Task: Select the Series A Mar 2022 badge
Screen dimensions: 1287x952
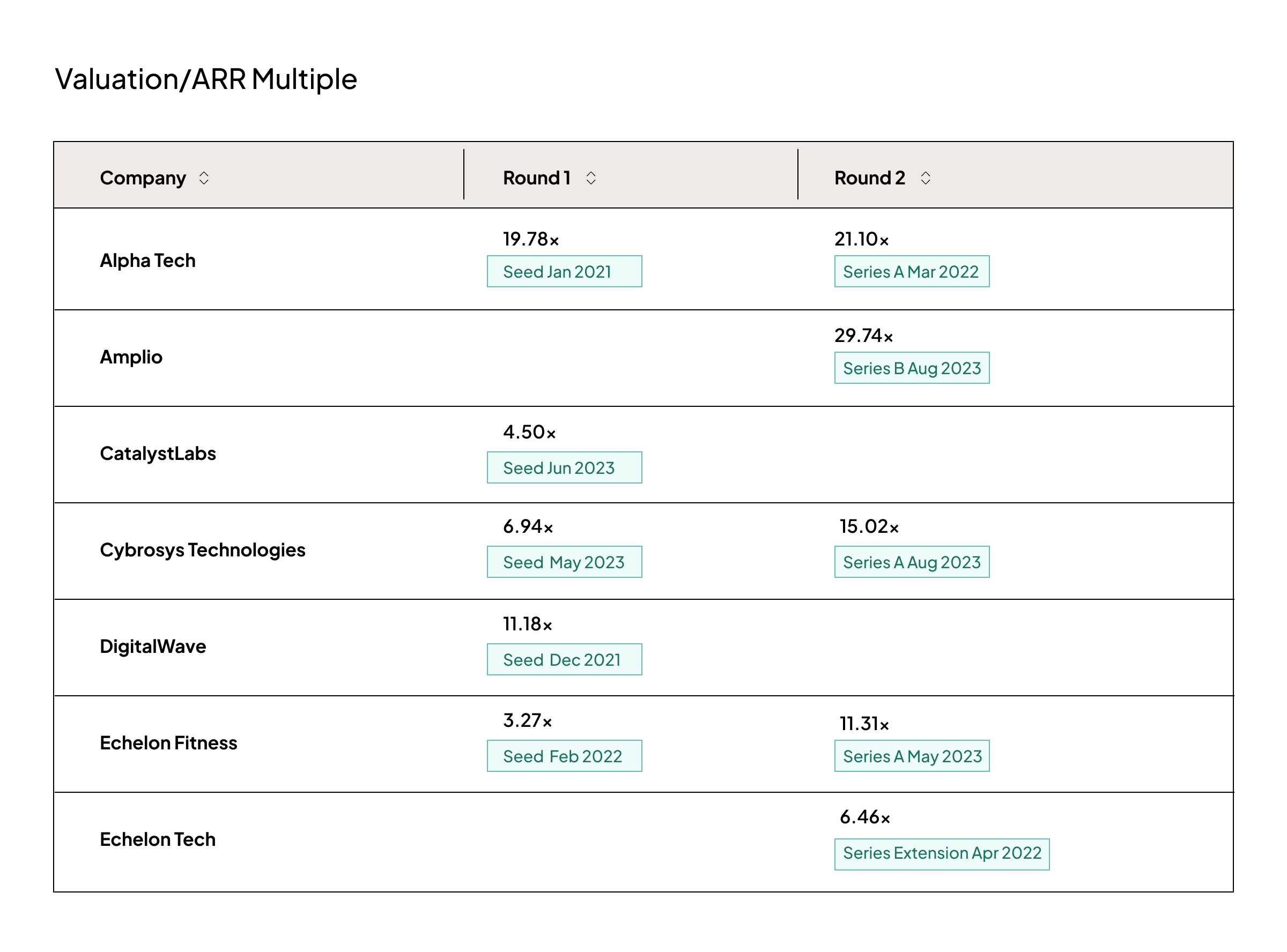Action: (911, 271)
